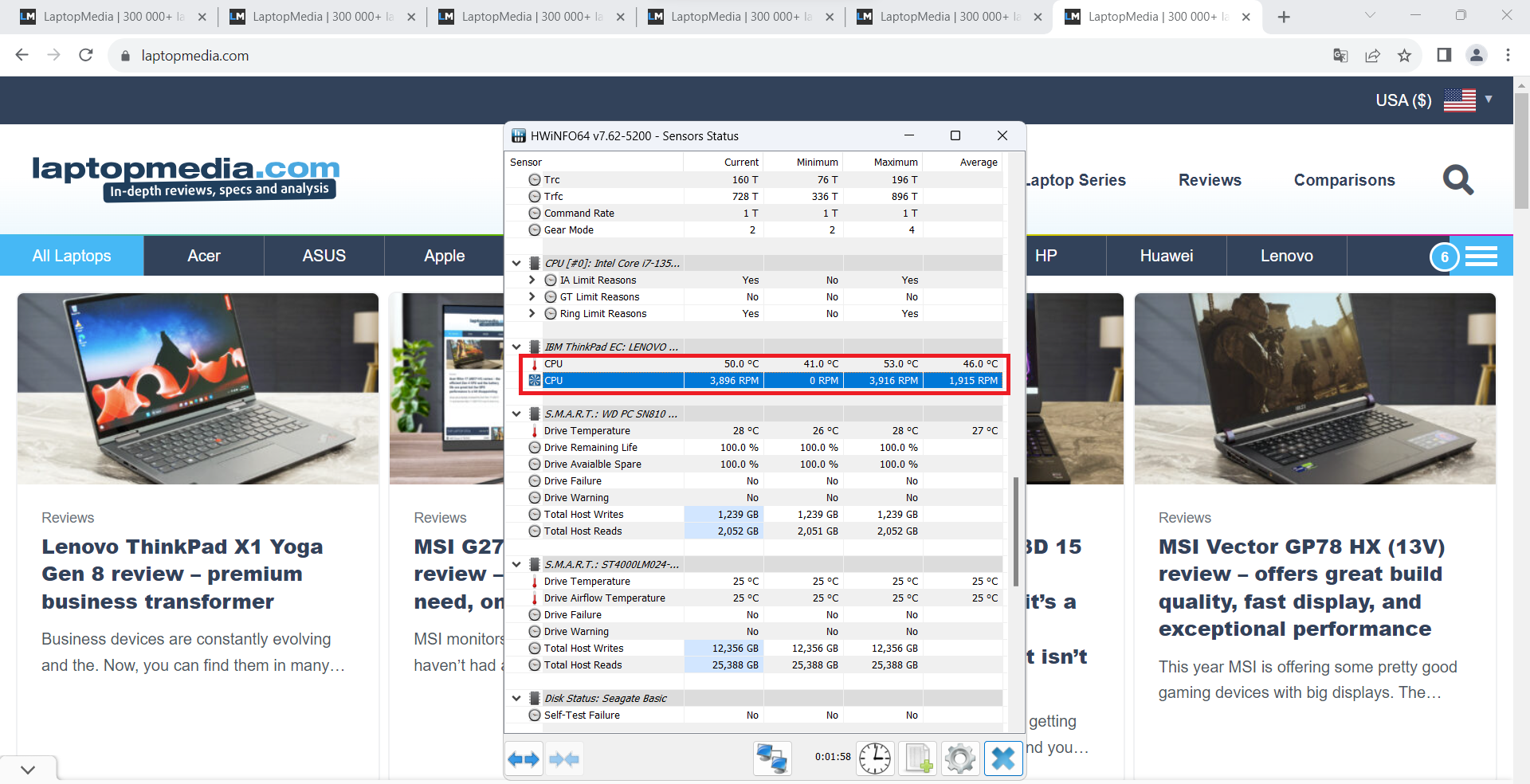Collapse the Disk Status Seagate Basic group
Image resolution: width=1530 pixels, height=784 pixels.
516,698
